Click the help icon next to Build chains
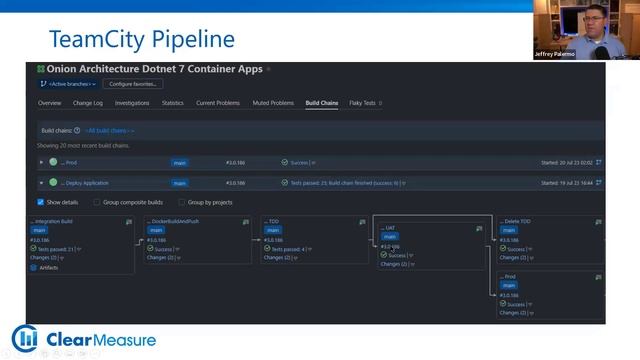Screen dimensions: 640x360 [77, 131]
